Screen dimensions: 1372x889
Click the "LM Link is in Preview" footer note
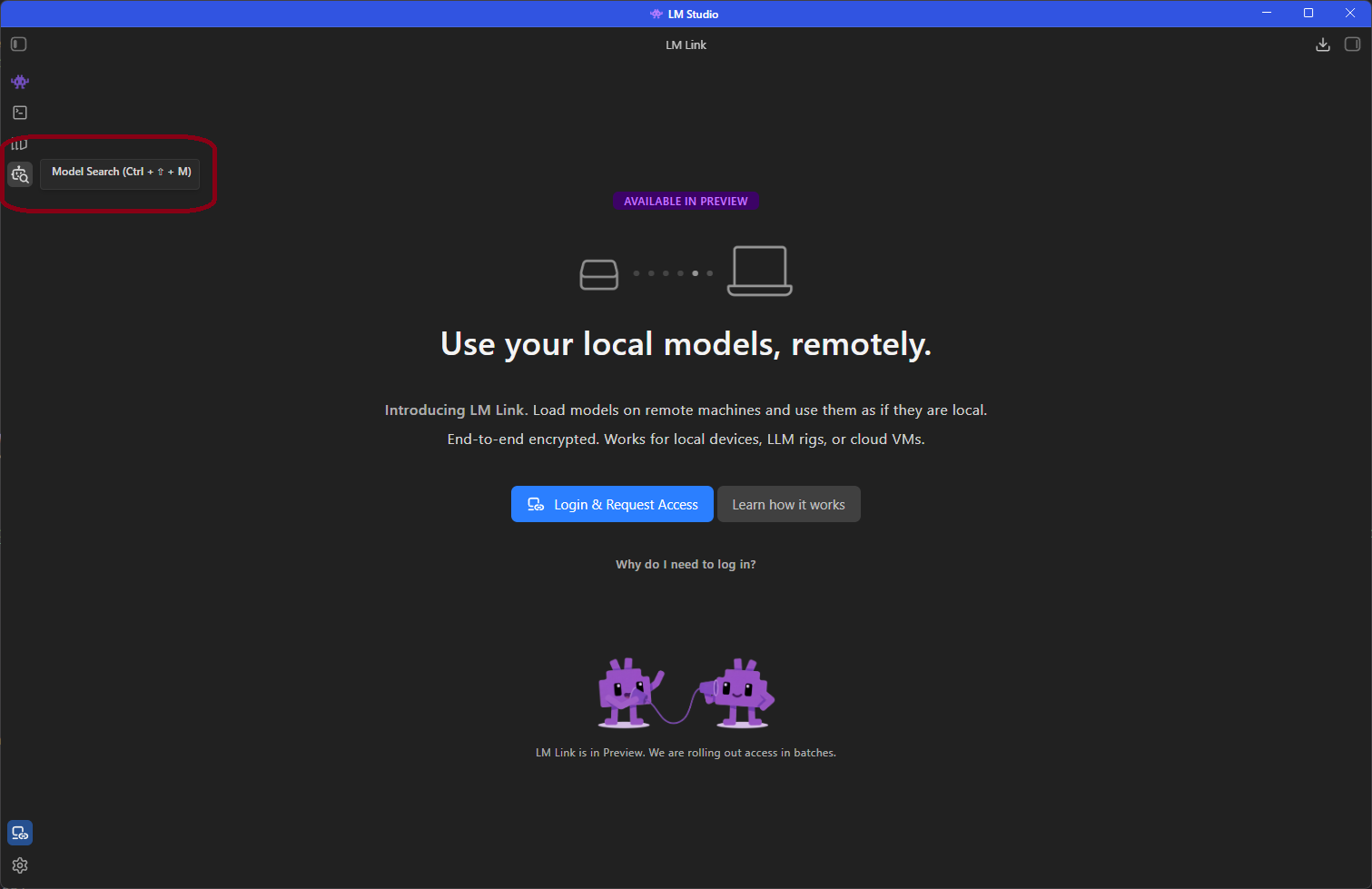coord(686,753)
